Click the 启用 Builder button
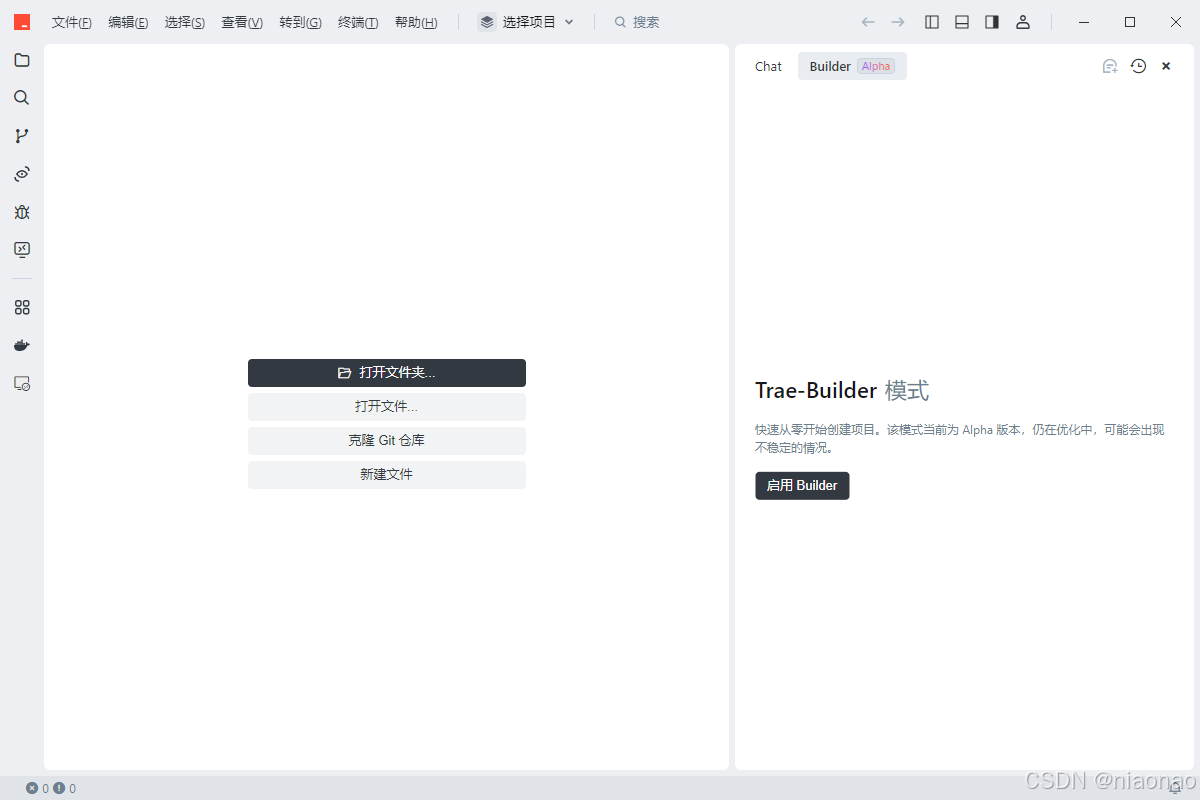 pyautogui.click(x=802, y=486)
